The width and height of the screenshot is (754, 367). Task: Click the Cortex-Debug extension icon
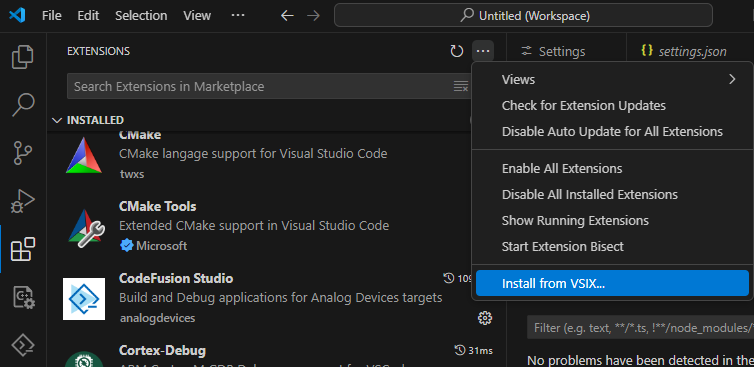(x=84, y=359)
